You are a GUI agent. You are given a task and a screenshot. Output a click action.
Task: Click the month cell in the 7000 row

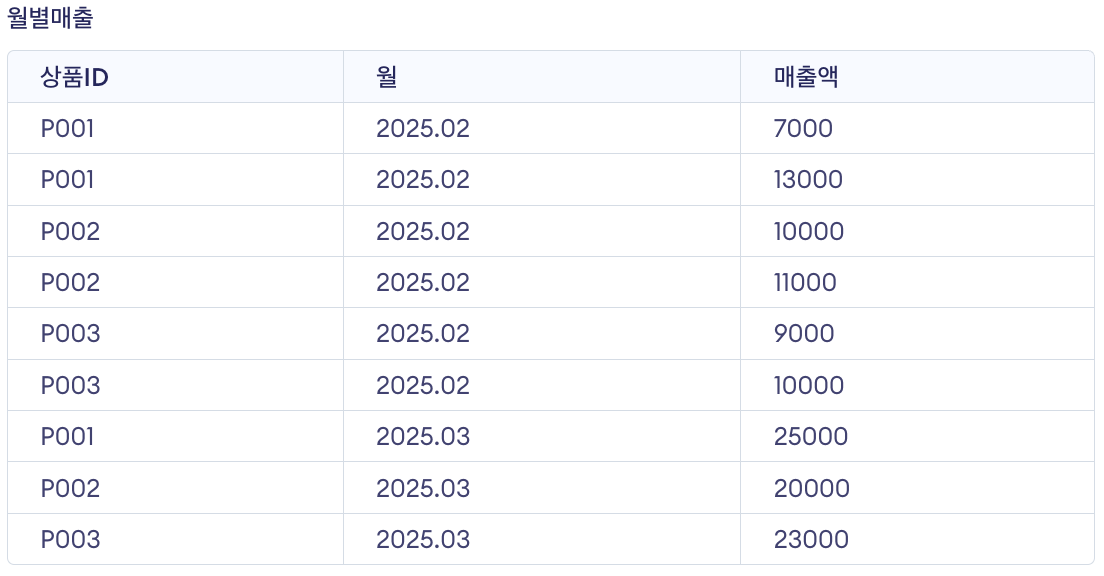[x=541, y=128]
